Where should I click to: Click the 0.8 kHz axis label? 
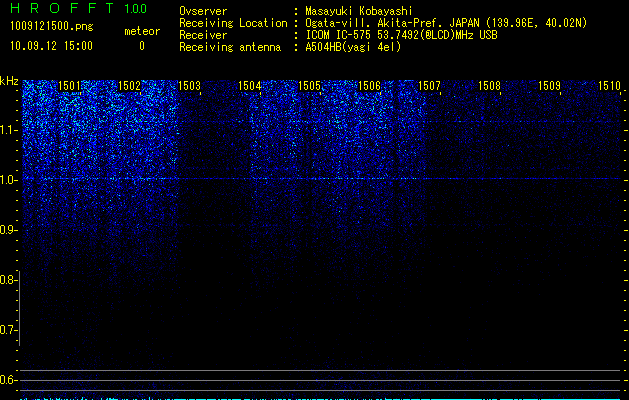tap(8, 280)
